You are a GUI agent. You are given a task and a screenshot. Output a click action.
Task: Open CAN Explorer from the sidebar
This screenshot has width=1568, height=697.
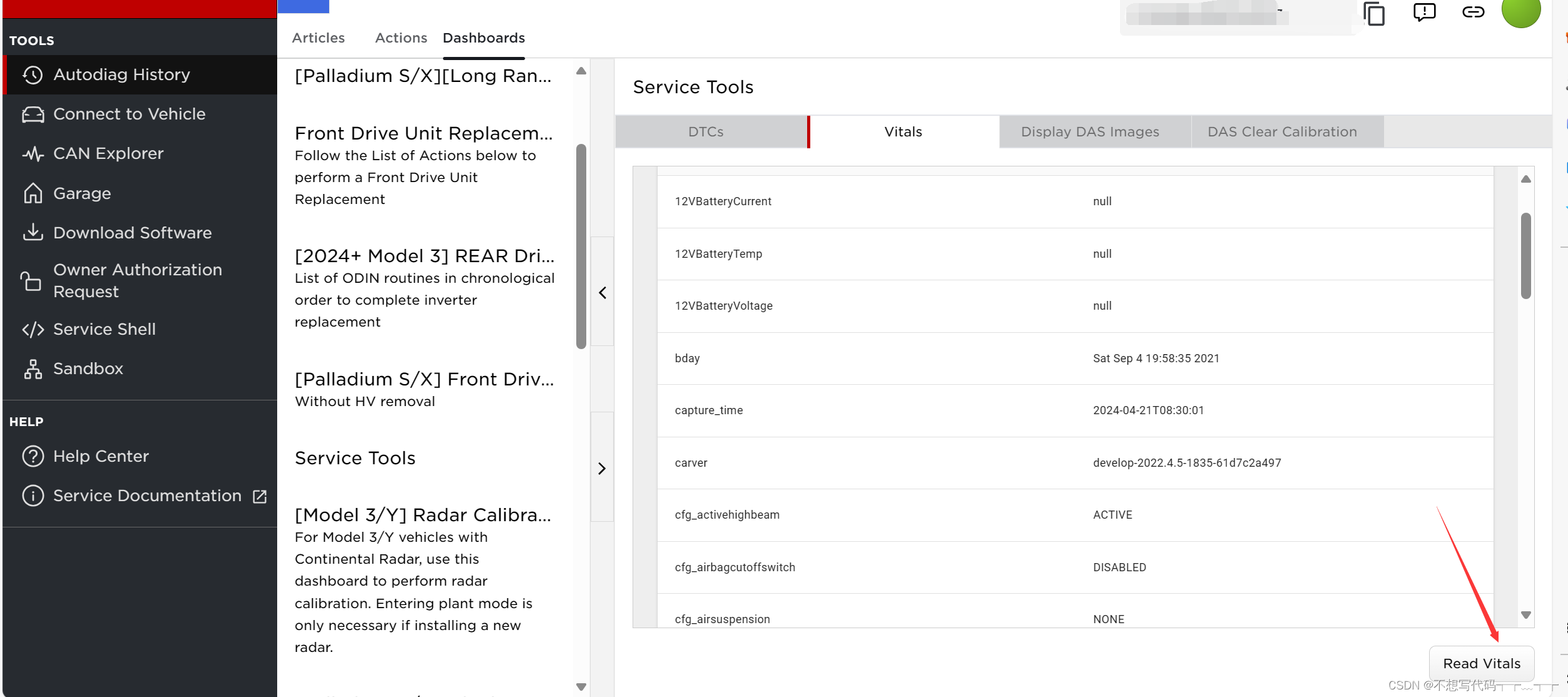(108, 154)
